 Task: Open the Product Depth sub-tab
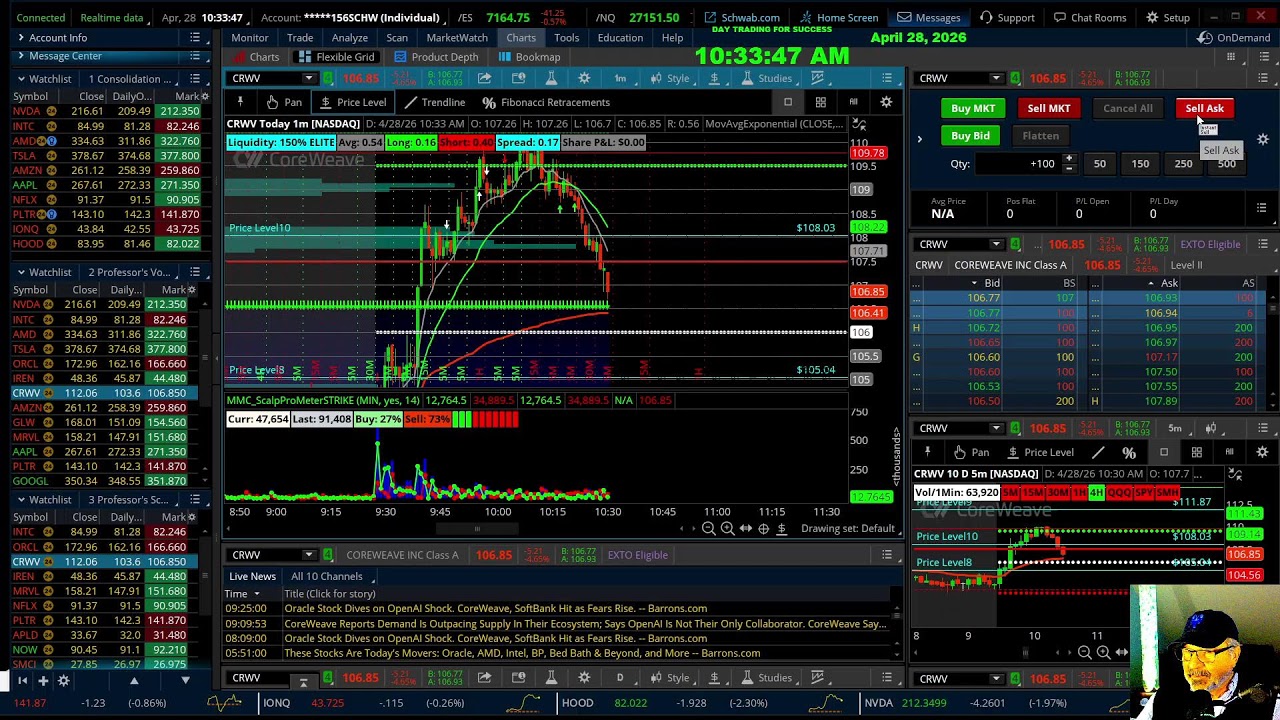[x=436, y=57]
